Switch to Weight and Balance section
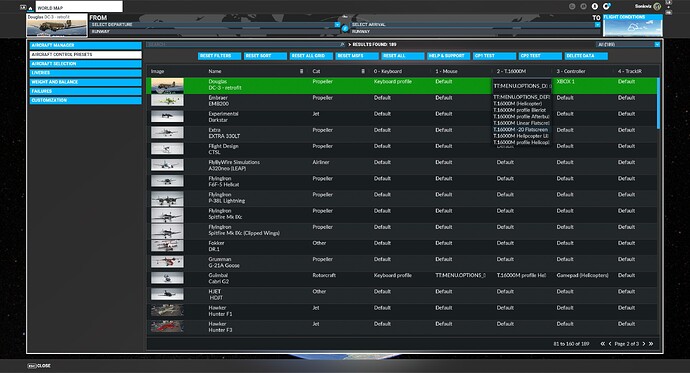This screenshot has height=373, width=690. [x=86, y=82]
